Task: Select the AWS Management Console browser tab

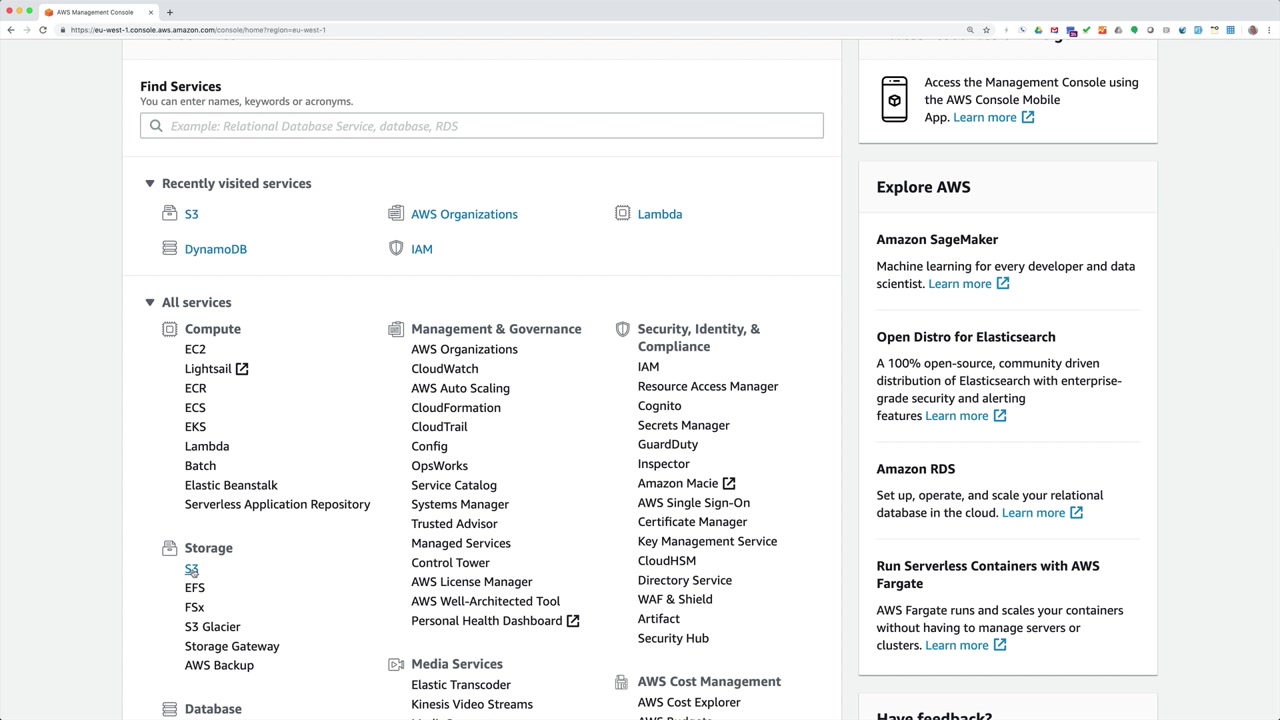Action: tap(95, 12)
